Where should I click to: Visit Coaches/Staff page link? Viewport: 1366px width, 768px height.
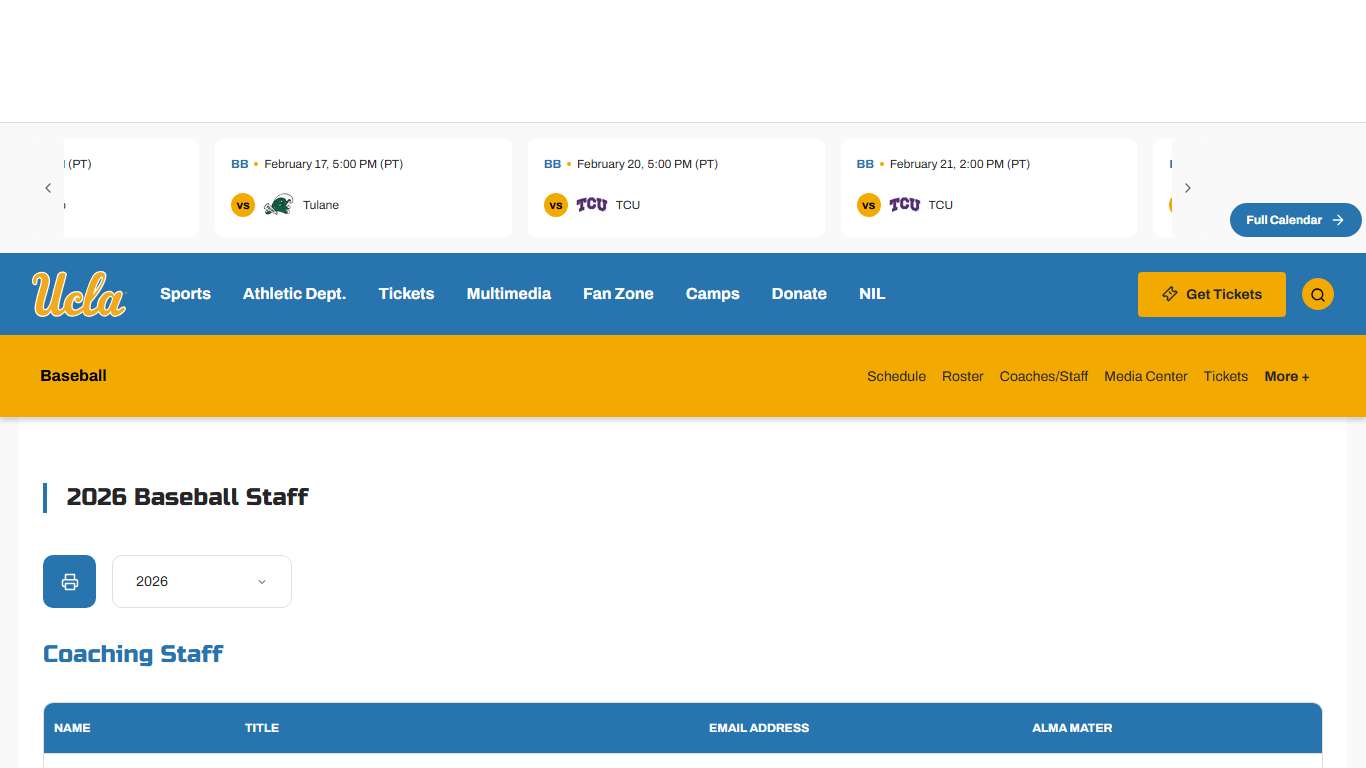[1043, 376]
